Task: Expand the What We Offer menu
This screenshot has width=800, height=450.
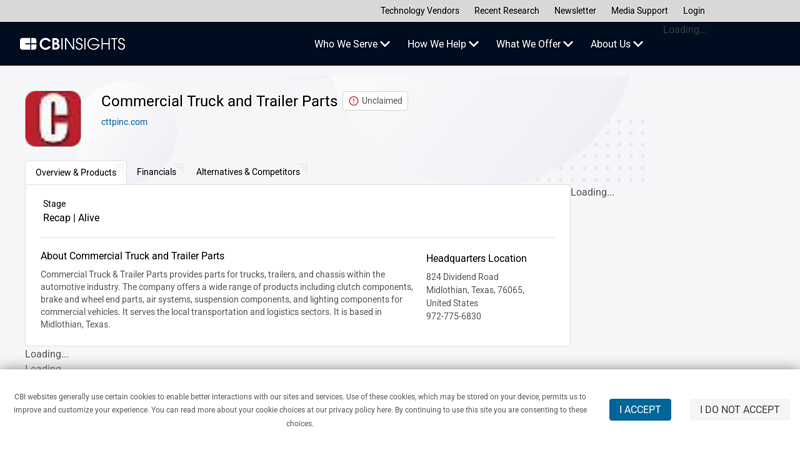Action: point(534,44)
